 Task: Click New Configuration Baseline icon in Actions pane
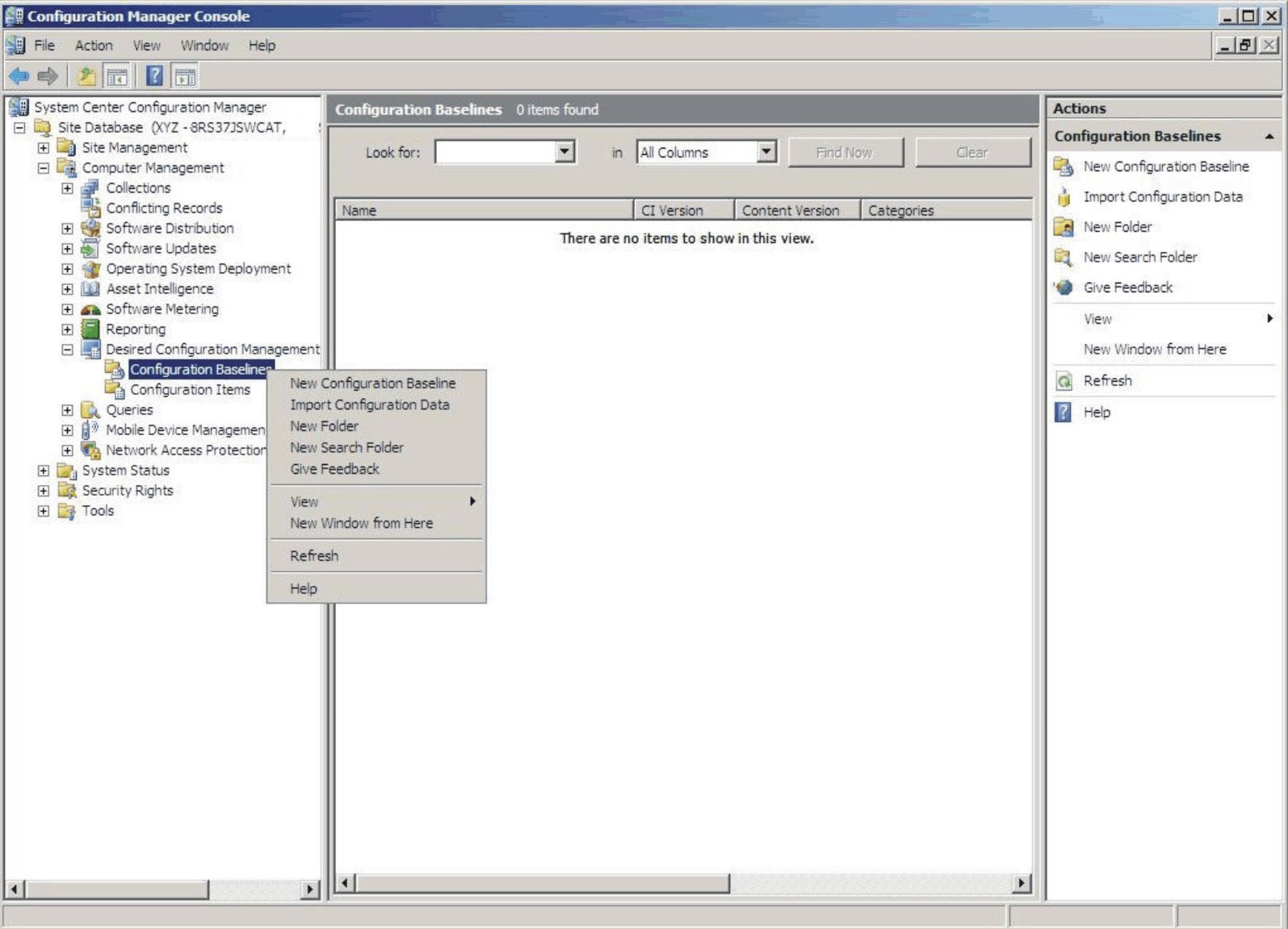click(x=1064, y=166)
